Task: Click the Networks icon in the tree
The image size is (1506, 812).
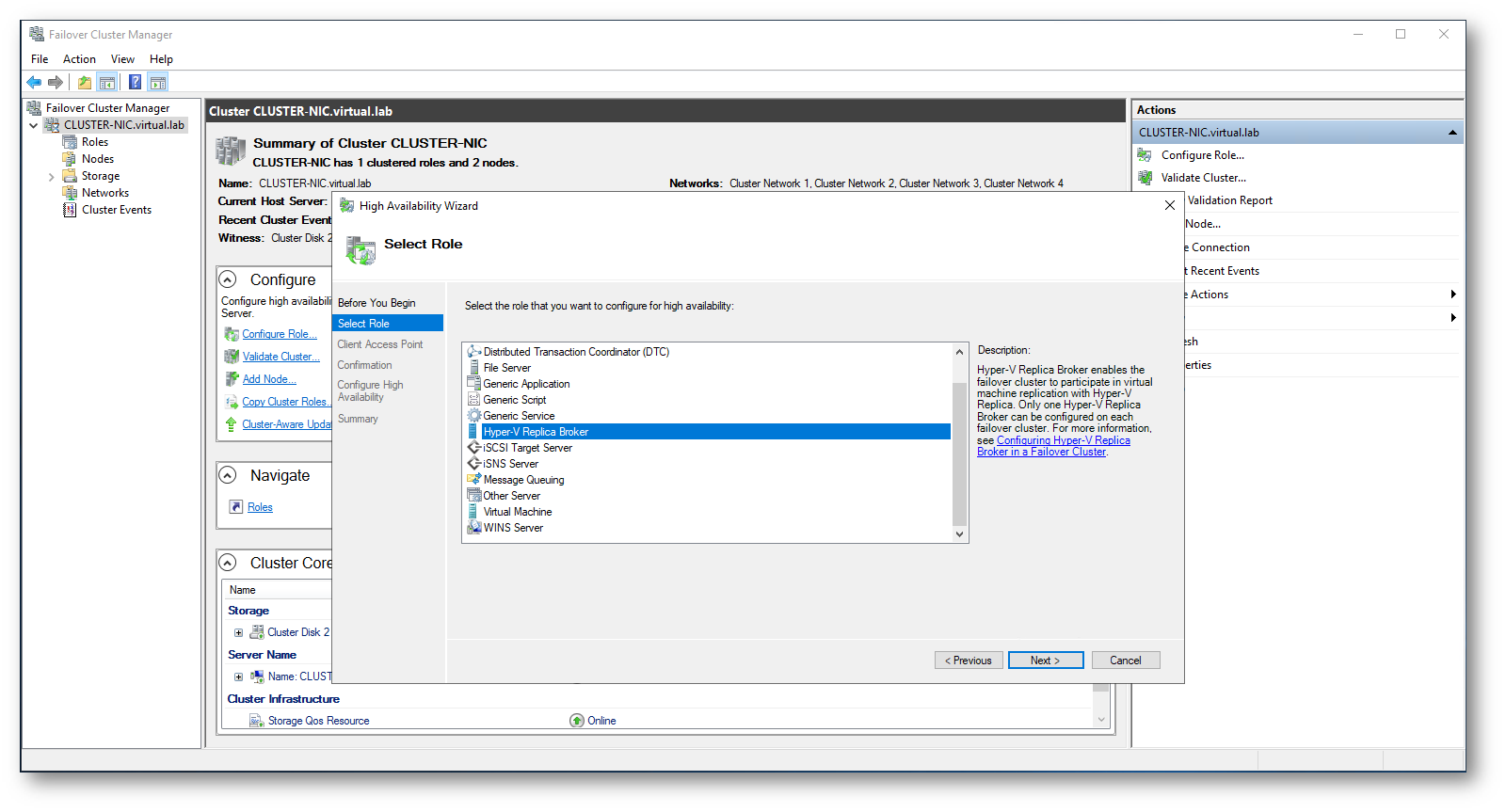Action: 70,193
